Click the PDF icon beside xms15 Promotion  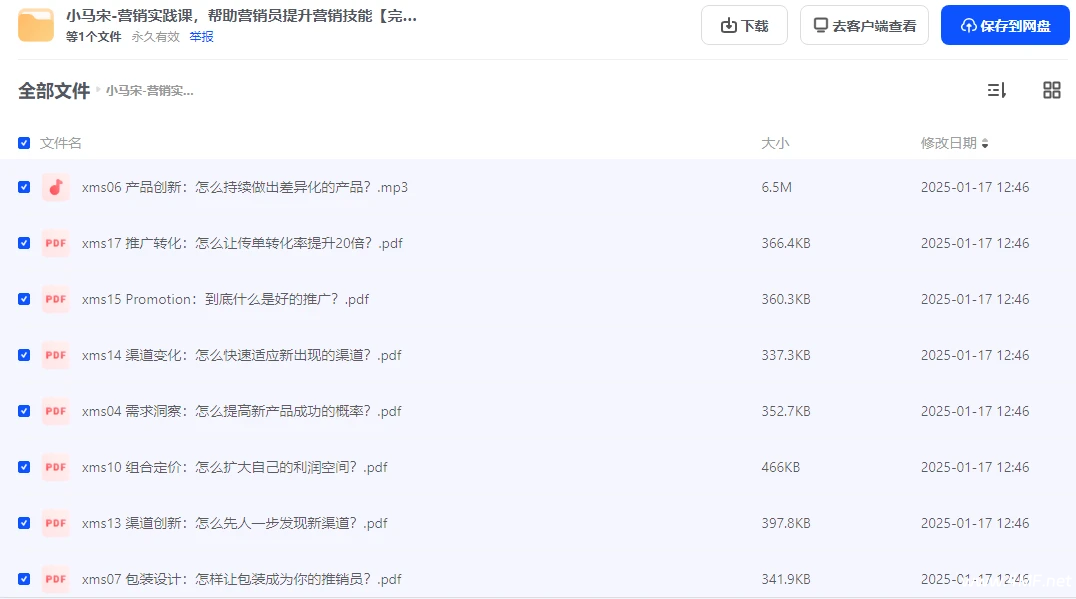coord(55,299)
